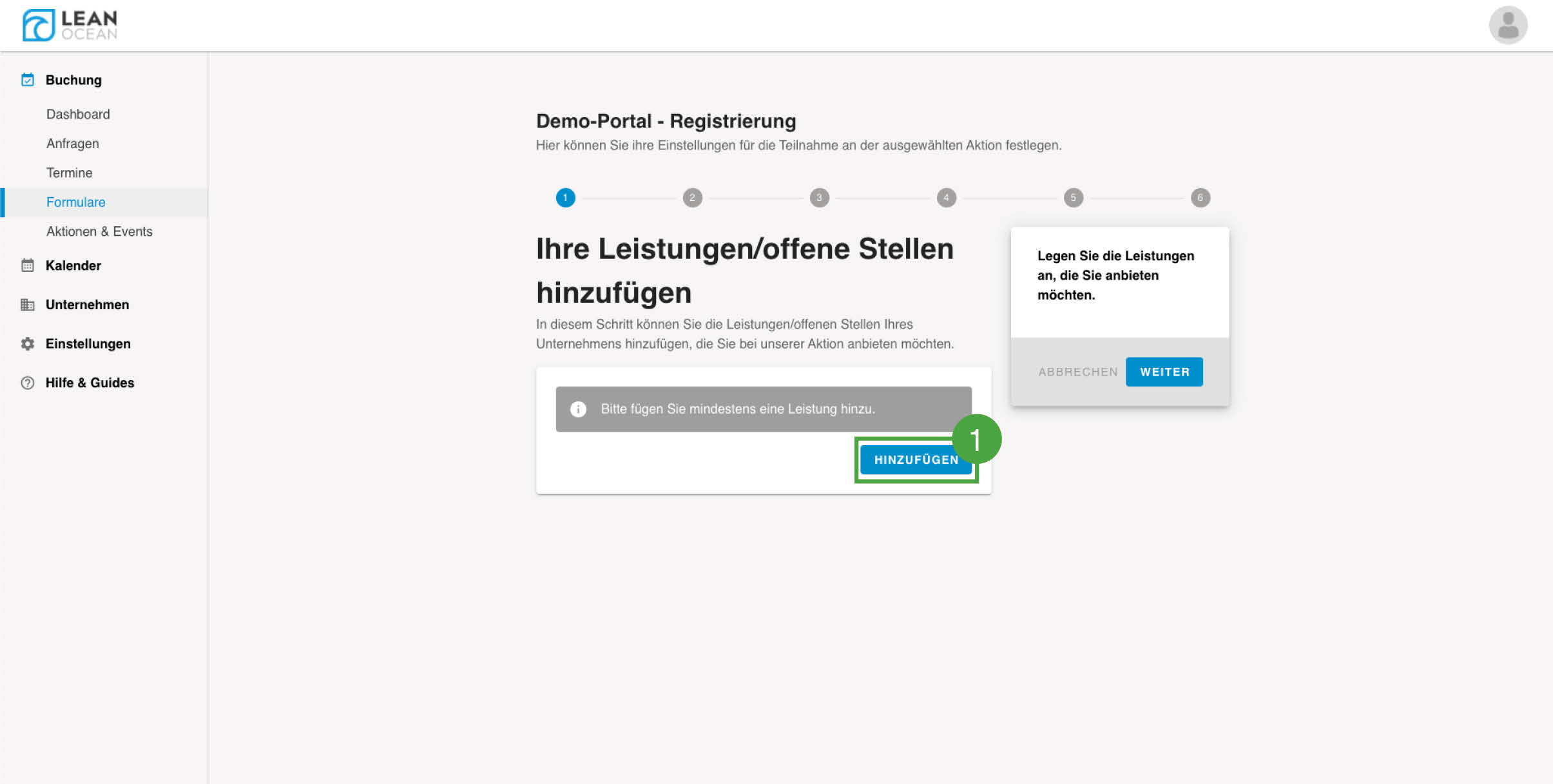This screenshot has height=784, width=1553.
Task: Select step 4 in progress stepper
Action: point(946,198)
